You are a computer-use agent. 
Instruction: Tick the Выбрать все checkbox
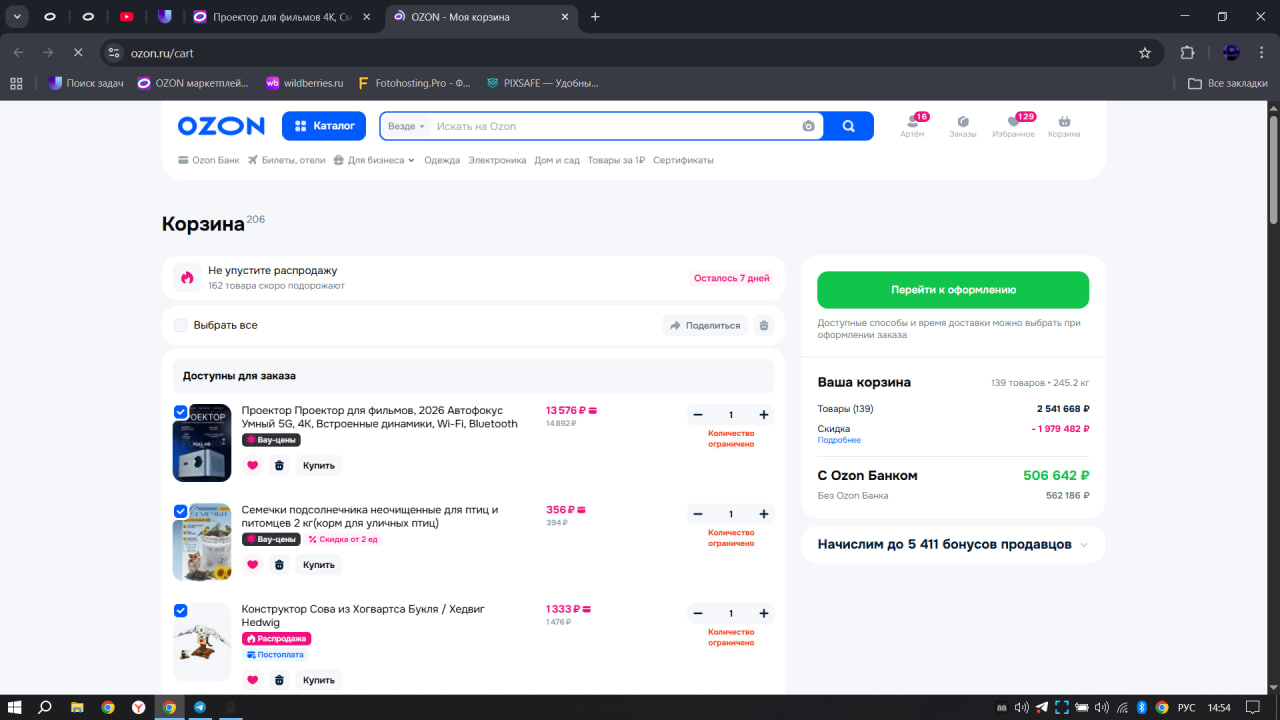[x=181, y=325]
